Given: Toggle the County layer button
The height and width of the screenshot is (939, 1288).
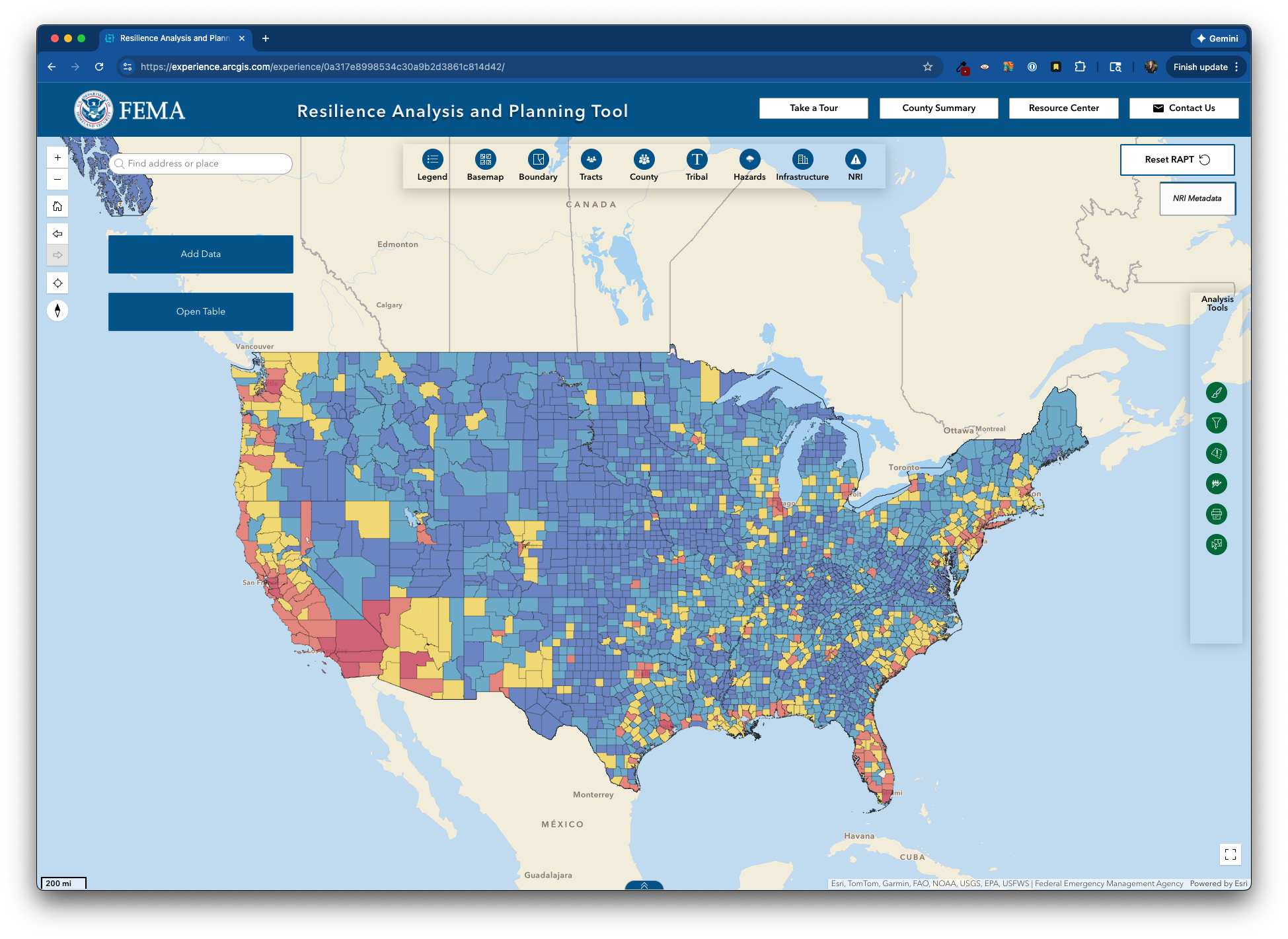Looking at the screenshot, I should [x=644, y=159].
